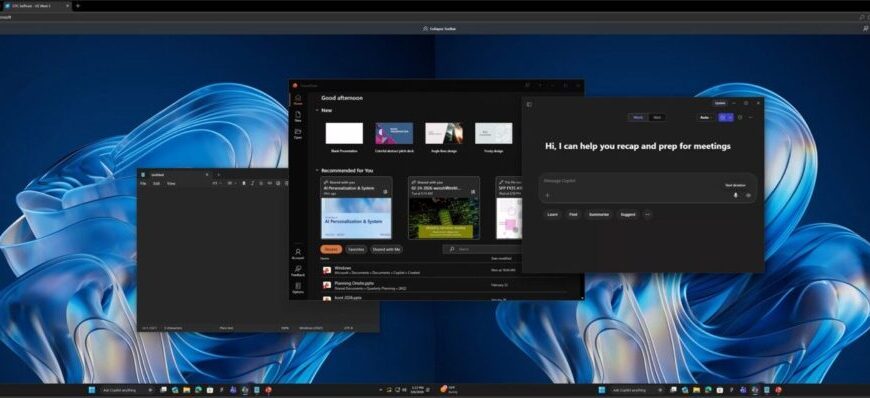Open the AI Personalization & System recommended card
Viewport: 870px width, 398px height.
[x=356, y=208]
